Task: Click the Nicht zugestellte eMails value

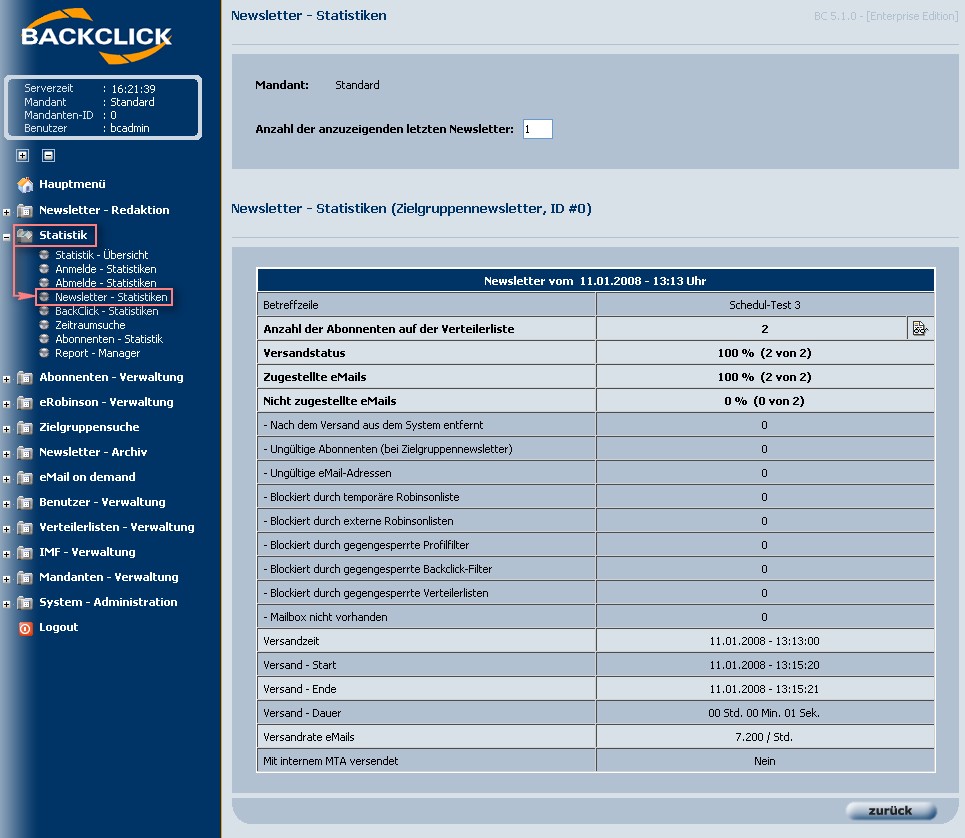Action: (x=764, y=401)
